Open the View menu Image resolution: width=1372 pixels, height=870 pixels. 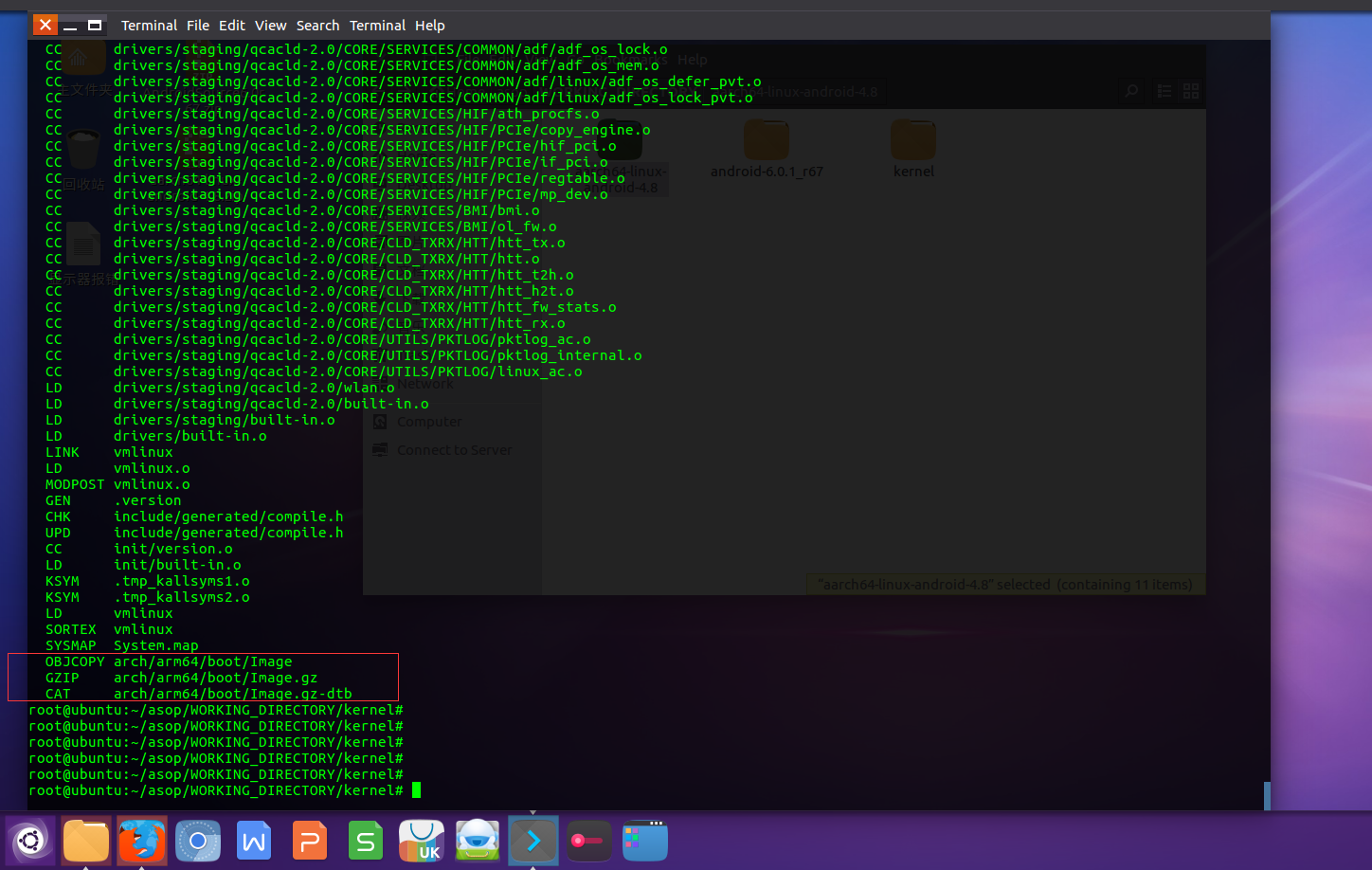(270, 26)
